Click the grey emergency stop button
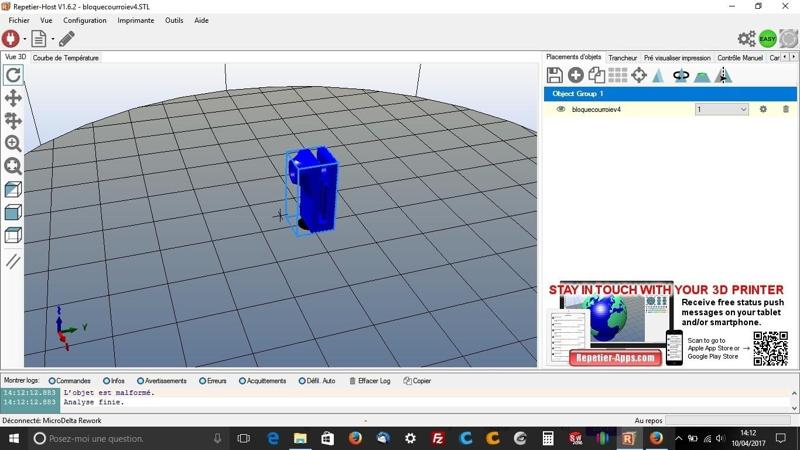Image resolution: width=800 pixels, height=450 pixels. (x=789, y=39)
